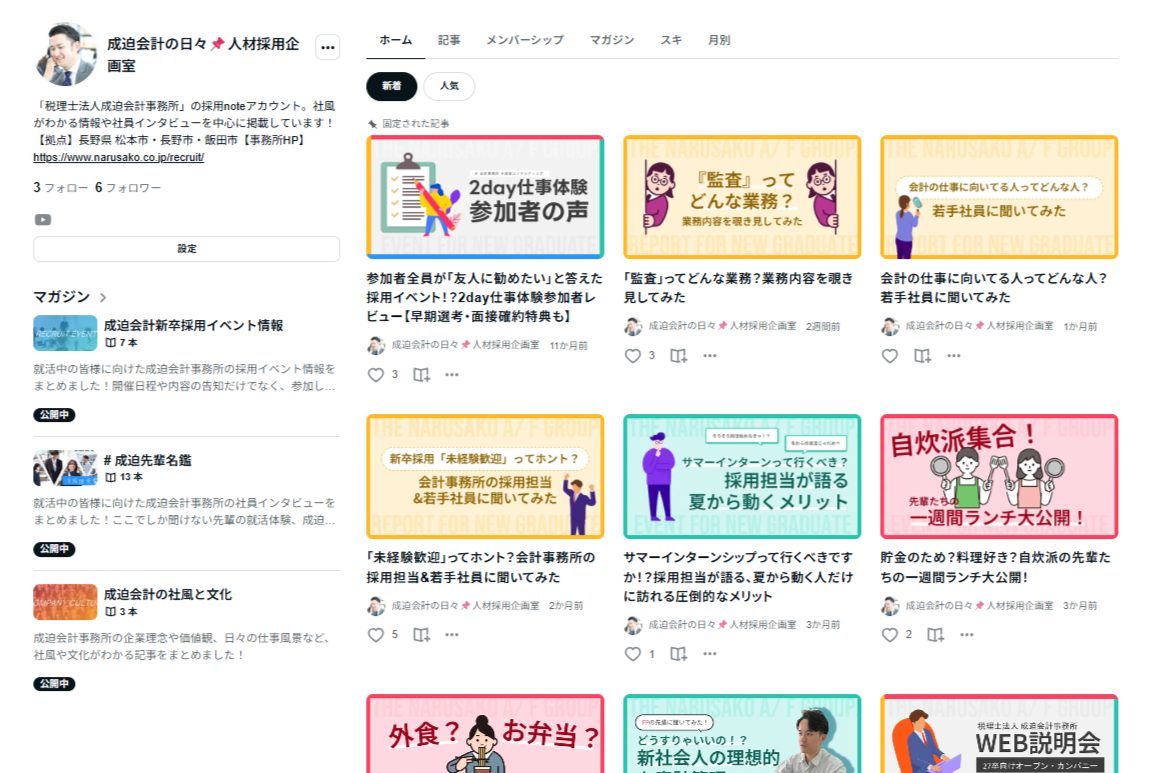Open more options for 自炊派 article

pos(966,635)
